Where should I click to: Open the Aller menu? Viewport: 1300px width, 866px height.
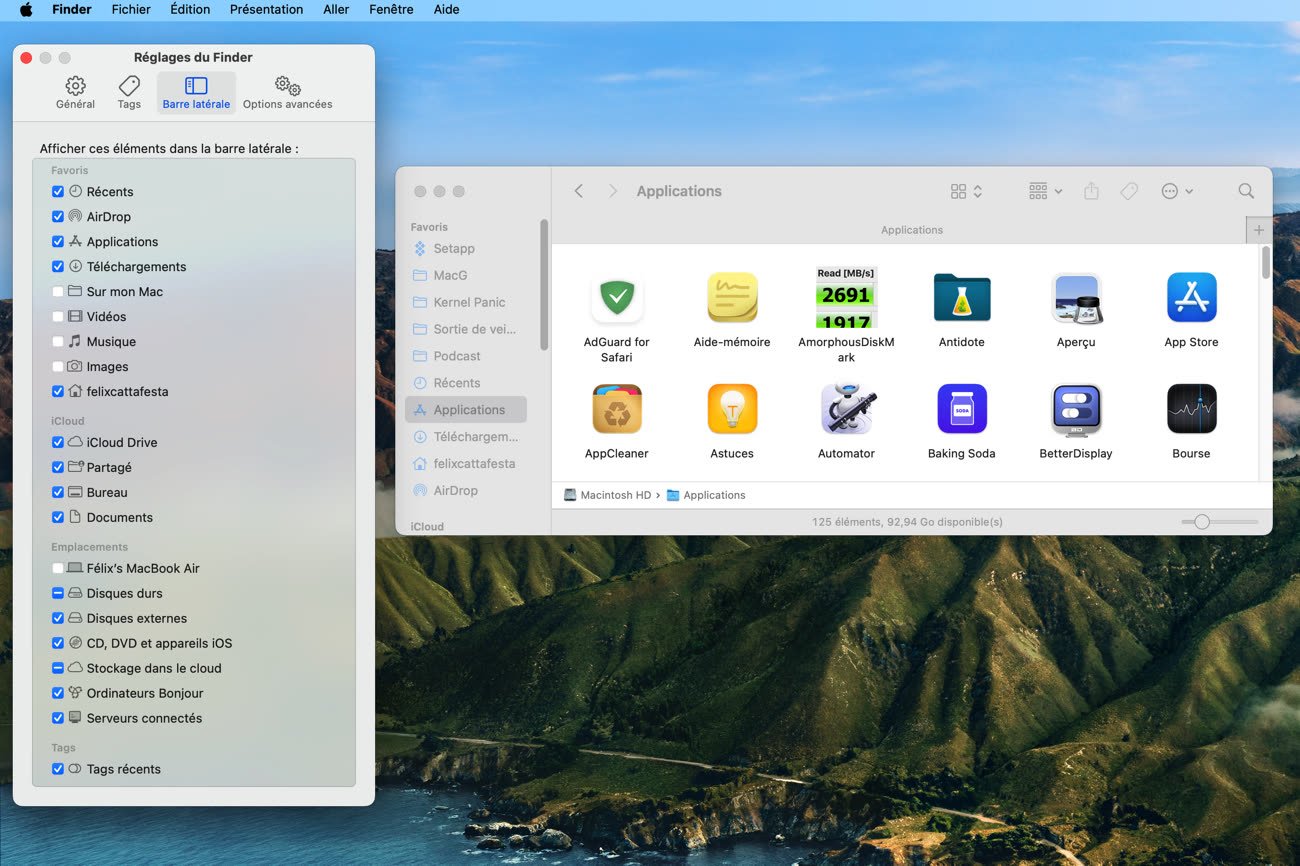[x=336, y=9]
